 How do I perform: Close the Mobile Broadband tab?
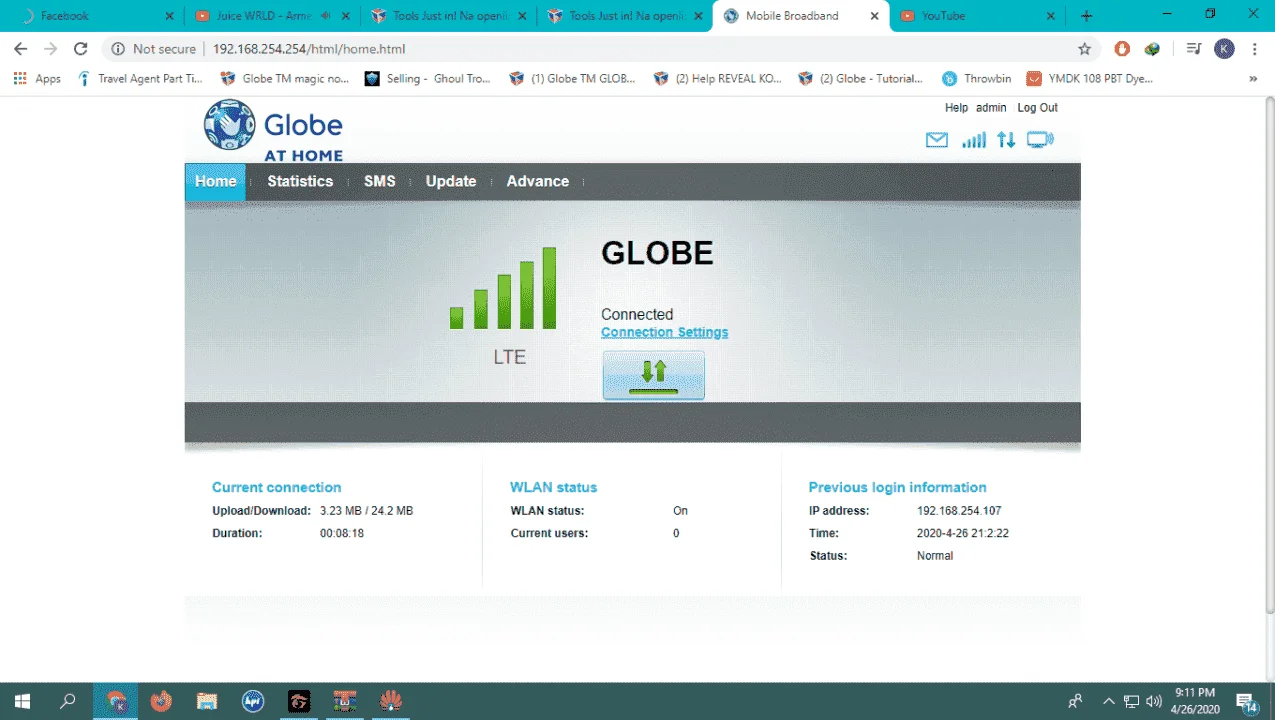tap(874, 16)
